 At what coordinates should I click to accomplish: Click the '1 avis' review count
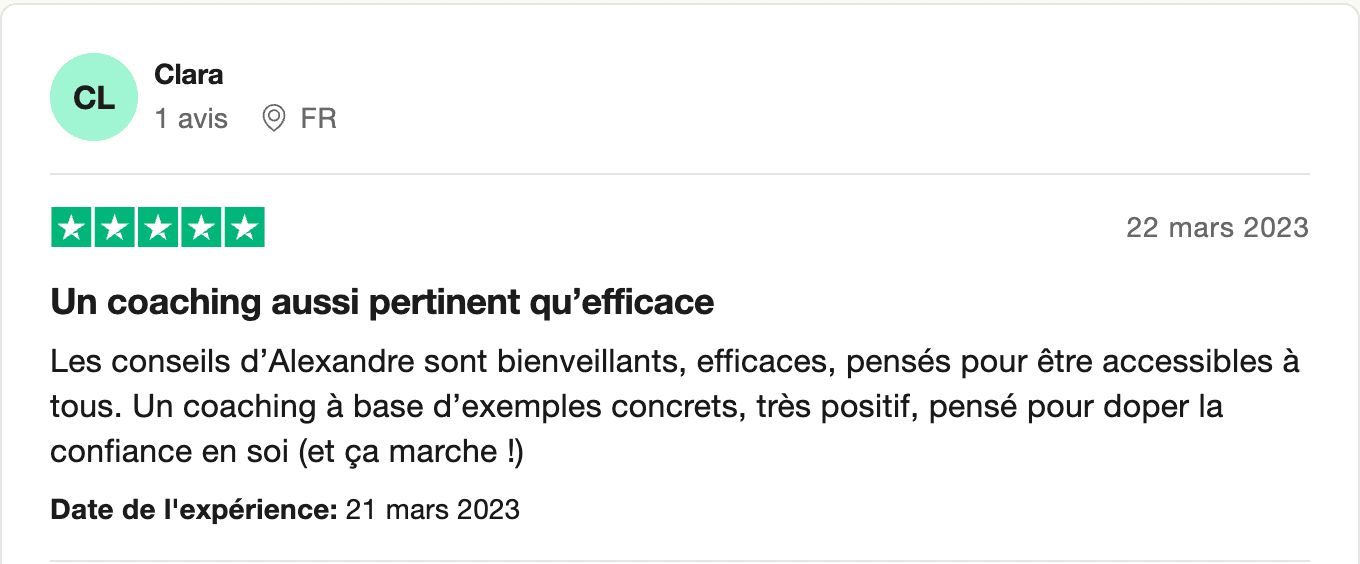coord(191,119)
